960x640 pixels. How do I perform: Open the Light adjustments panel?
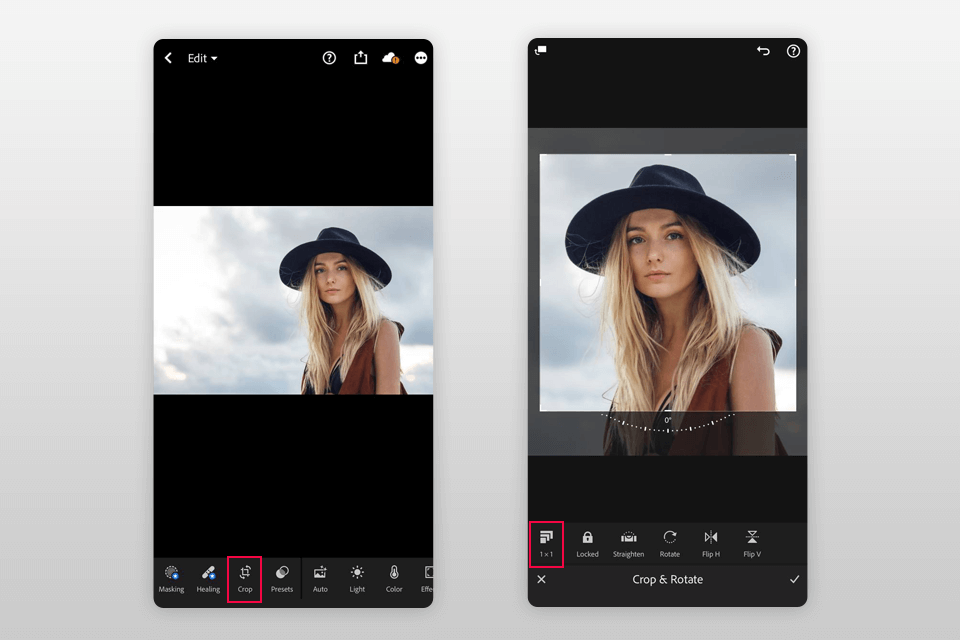(357, 579)
